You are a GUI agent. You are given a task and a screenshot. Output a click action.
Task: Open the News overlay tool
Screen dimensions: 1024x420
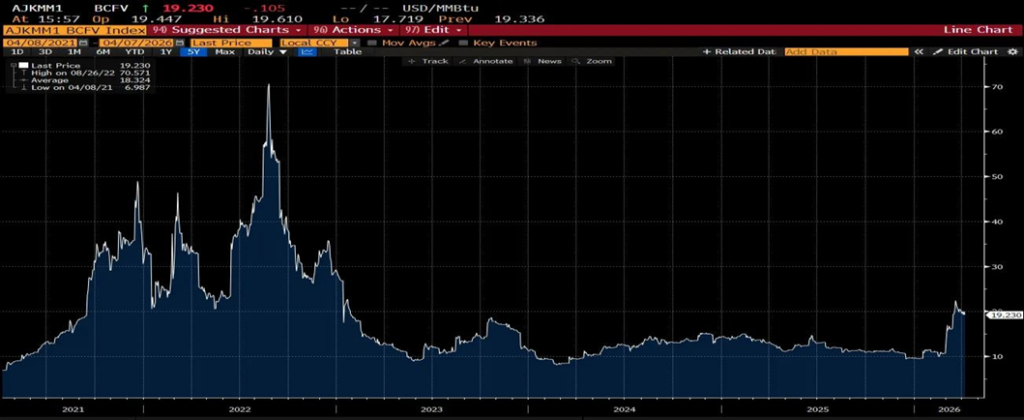pyautogui.click(x=544, y=61)
